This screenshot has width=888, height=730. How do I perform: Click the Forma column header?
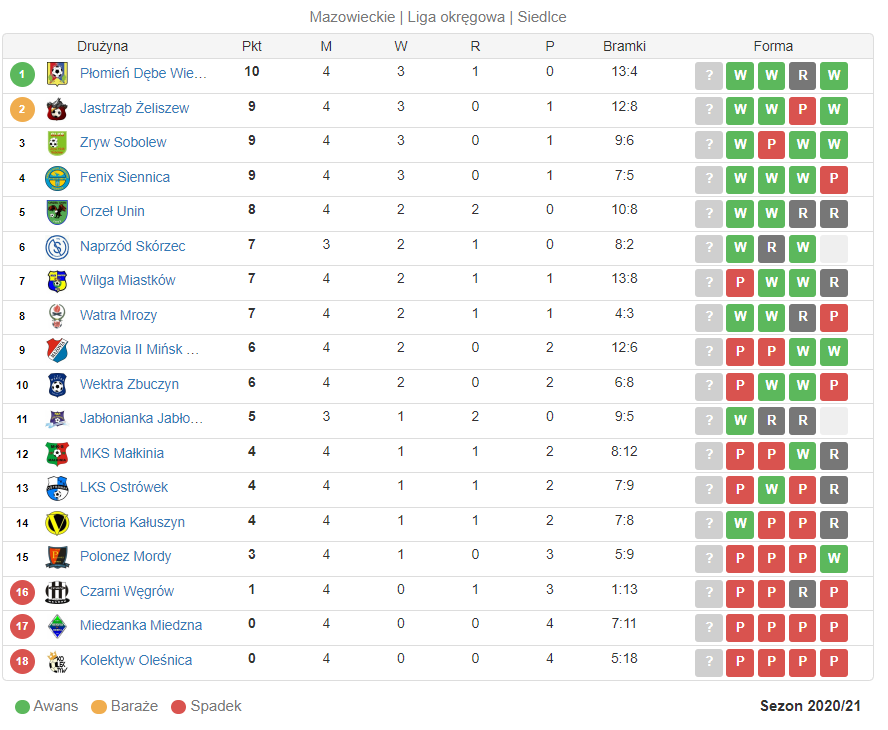(x=773, y=46)
